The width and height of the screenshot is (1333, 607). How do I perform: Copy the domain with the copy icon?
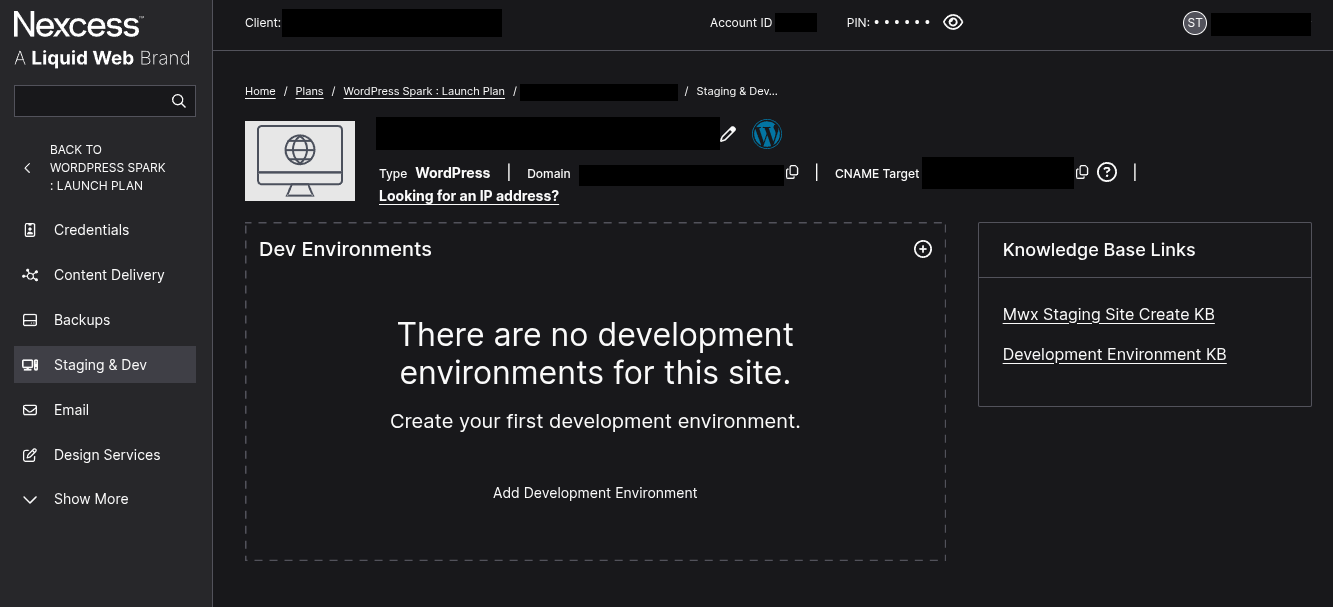pos(792,172)
